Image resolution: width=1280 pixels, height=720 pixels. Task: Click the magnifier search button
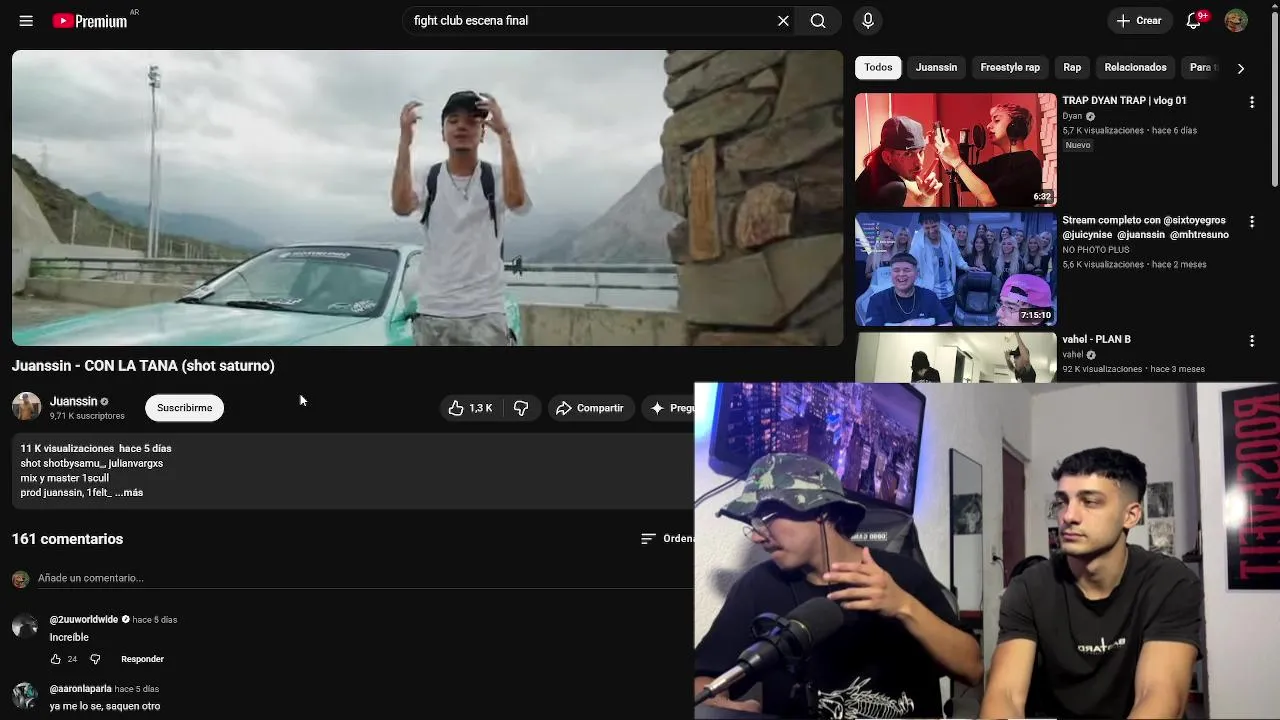pos(818,21)
